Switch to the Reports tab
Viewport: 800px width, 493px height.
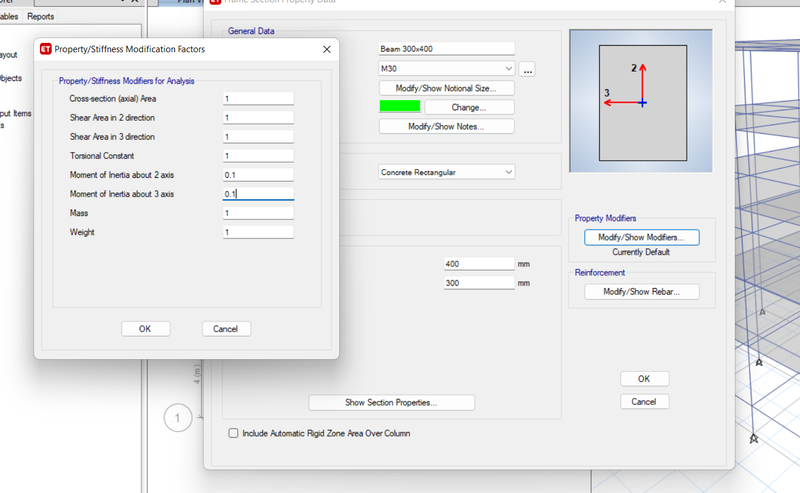pyautogui.click(x=41, y=16)
